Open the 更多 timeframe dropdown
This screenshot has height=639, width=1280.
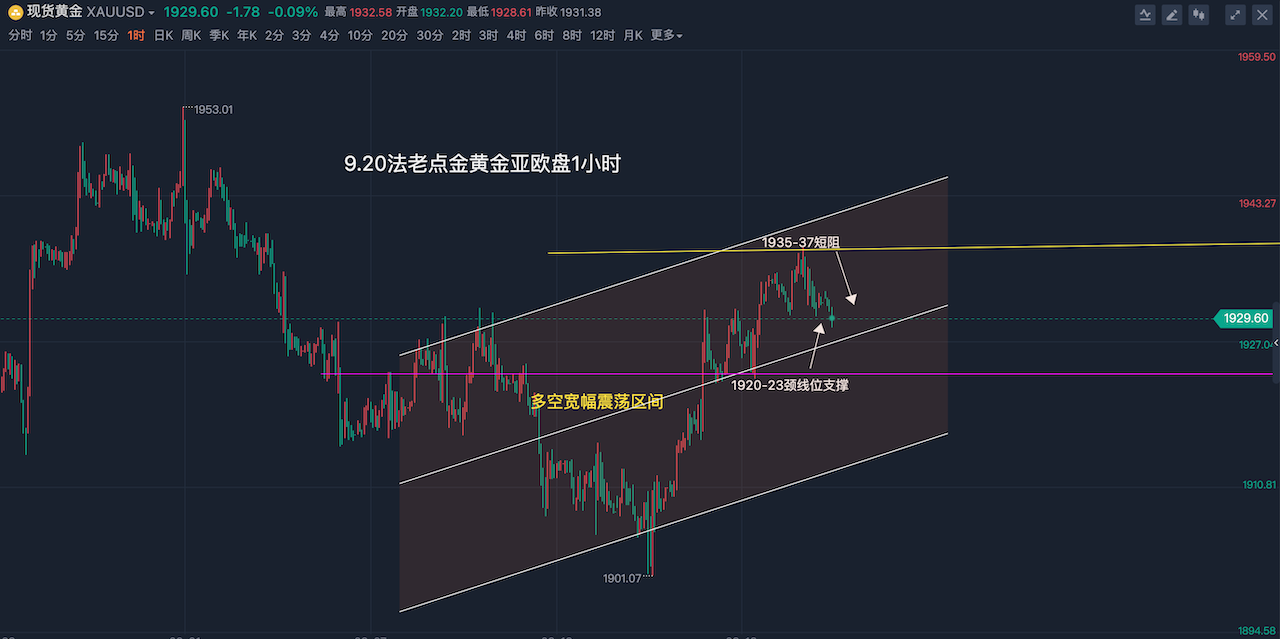[x=666, y=36]
